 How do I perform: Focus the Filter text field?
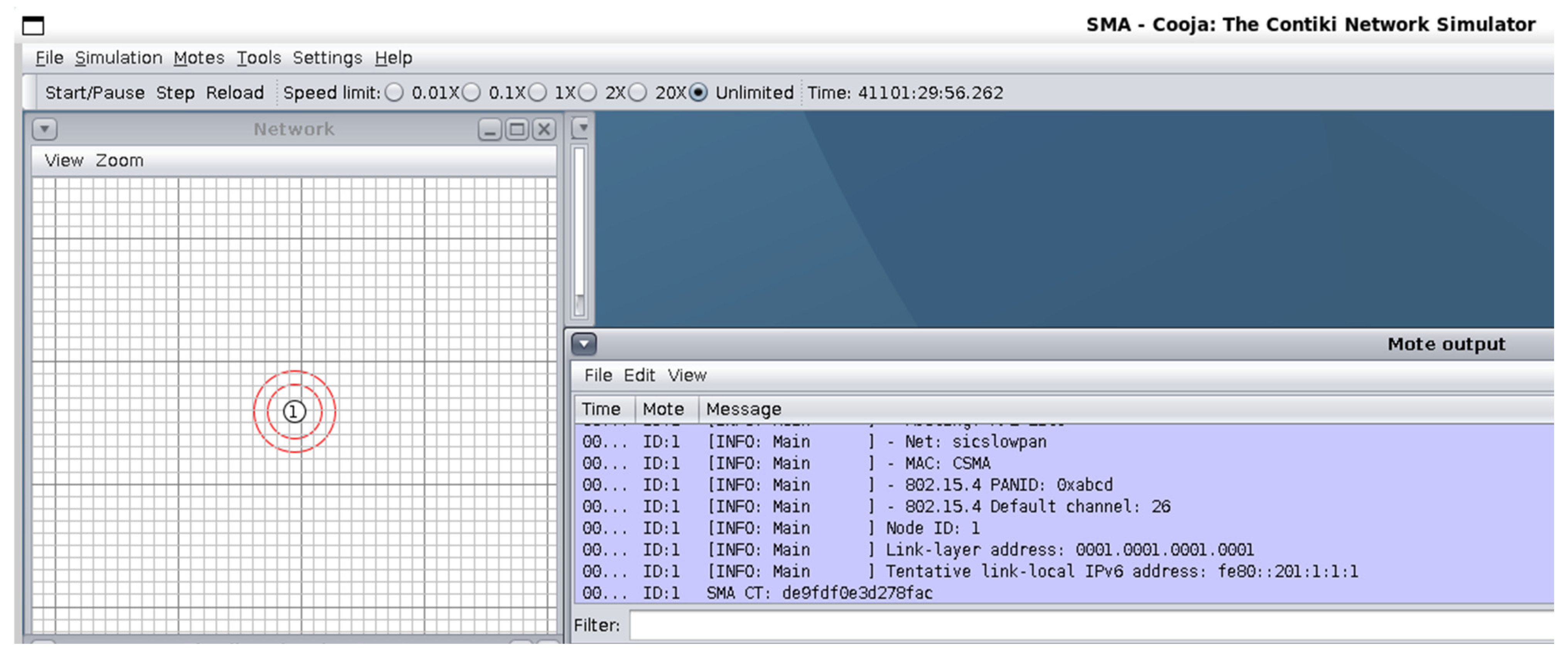tap(1090, 625)
